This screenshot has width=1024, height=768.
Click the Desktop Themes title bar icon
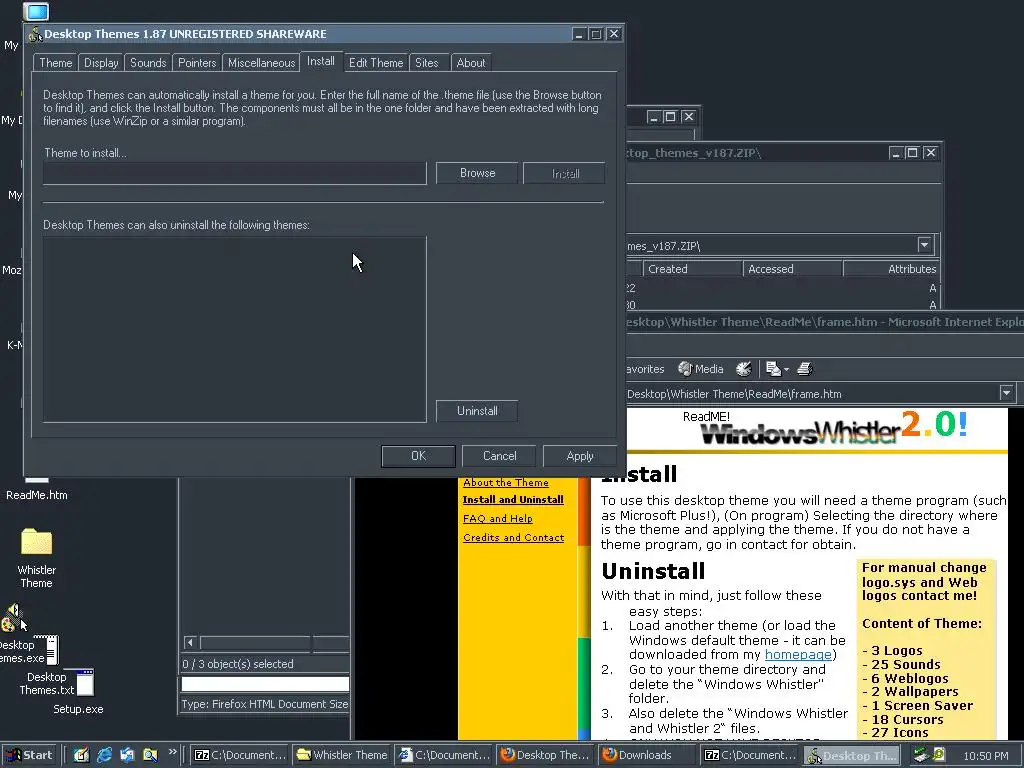pyautogui.click(x=35, y=34)
